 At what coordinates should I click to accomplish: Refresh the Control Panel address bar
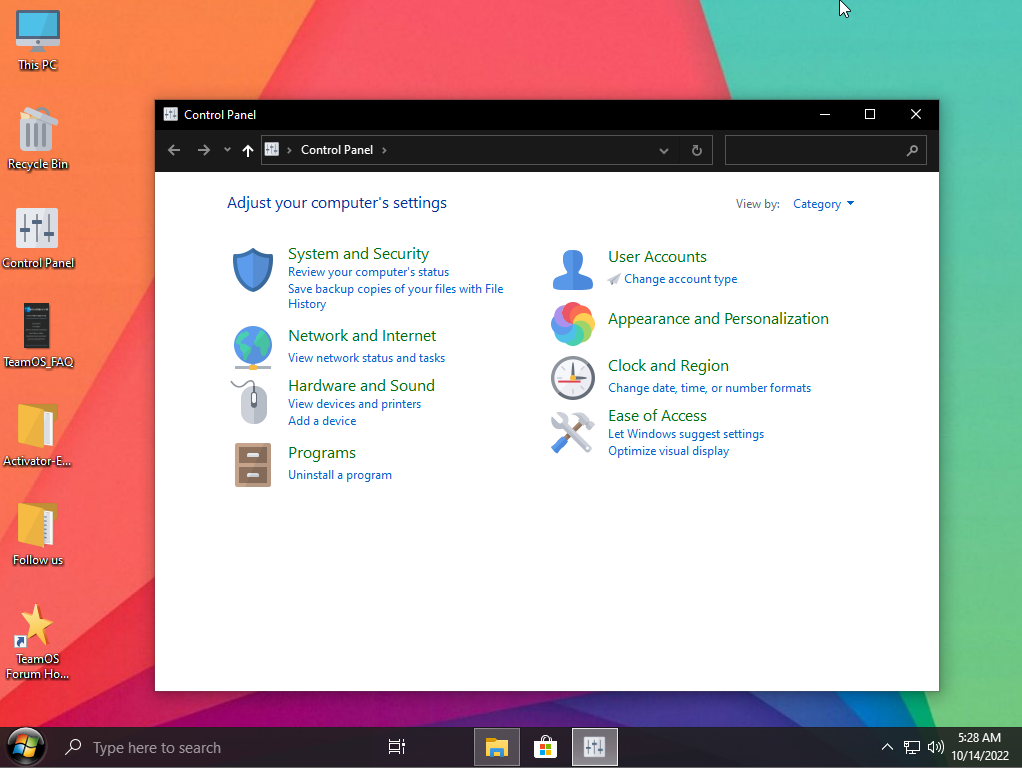[x=697, y=150]
